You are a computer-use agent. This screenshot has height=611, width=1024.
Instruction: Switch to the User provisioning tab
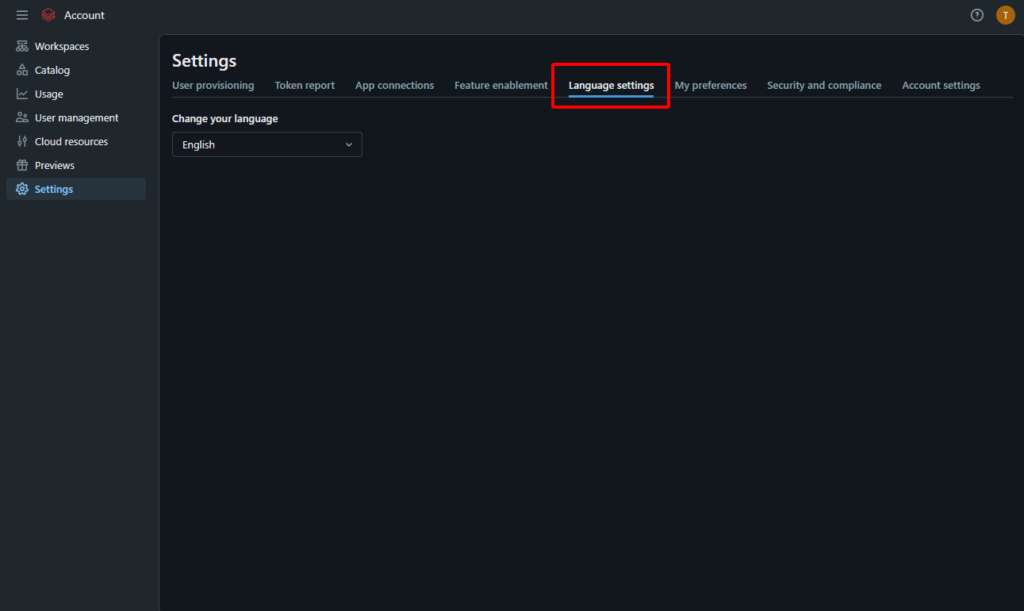(213, 86)
